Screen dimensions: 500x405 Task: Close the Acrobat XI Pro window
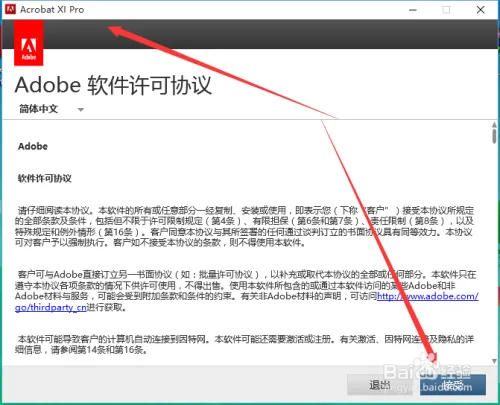(480, 10)
